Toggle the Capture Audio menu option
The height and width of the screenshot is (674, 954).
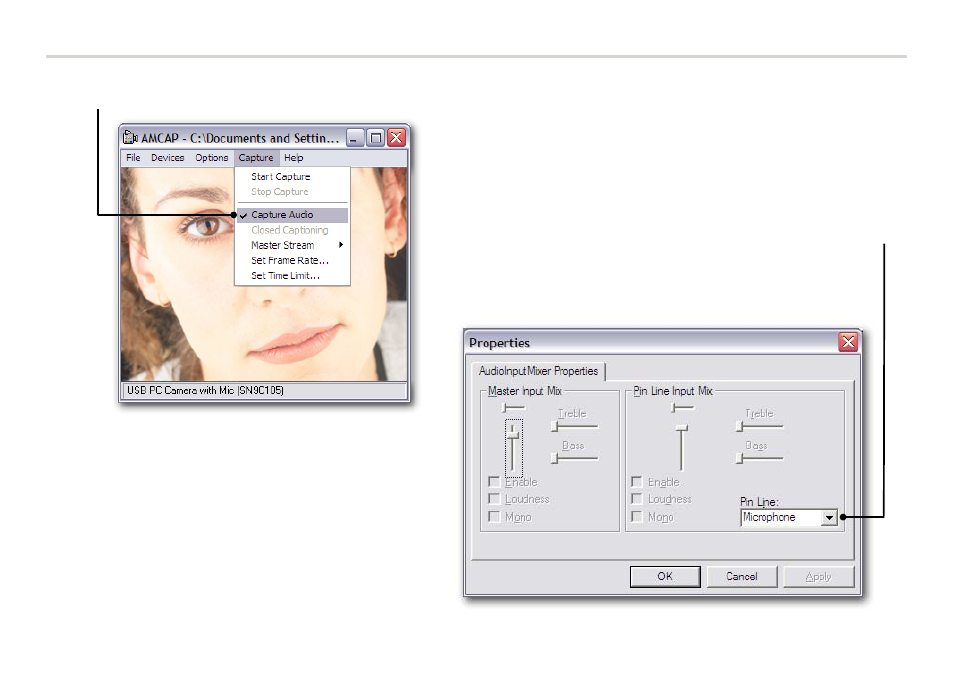point(291,215)
